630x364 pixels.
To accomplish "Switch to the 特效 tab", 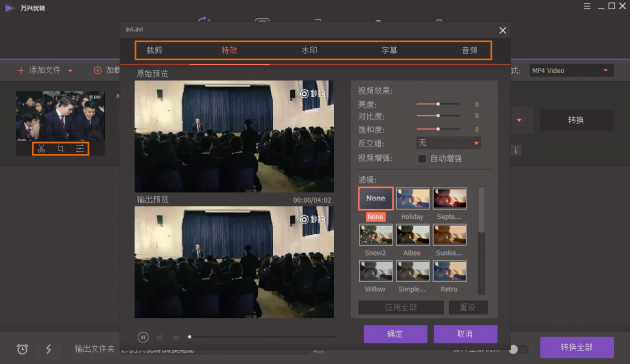I will [x=229, y=50].
